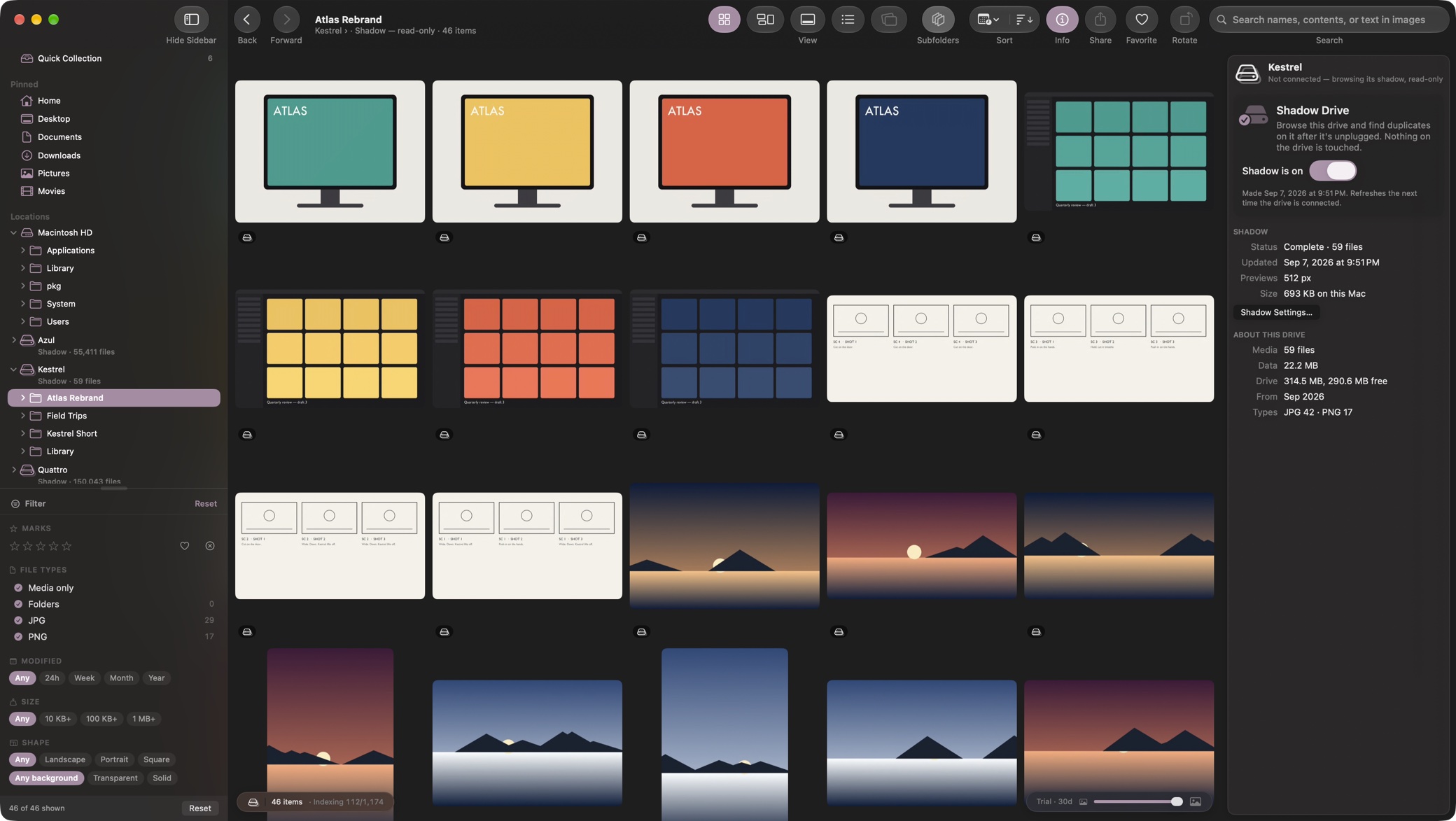Set Modified filter to 24h
1456x821 pixels.
coord(52,678)
